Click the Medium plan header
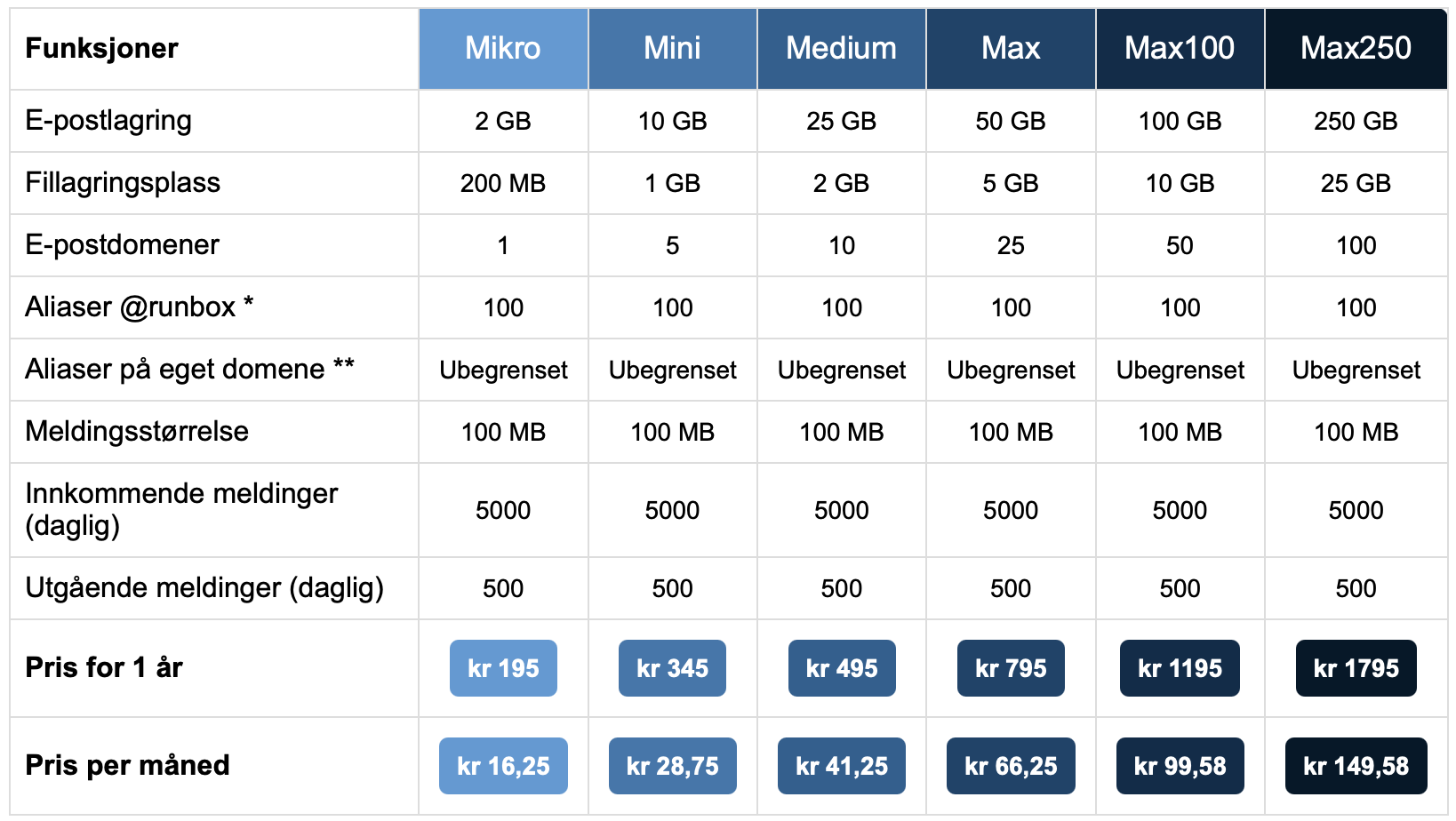 842,48
